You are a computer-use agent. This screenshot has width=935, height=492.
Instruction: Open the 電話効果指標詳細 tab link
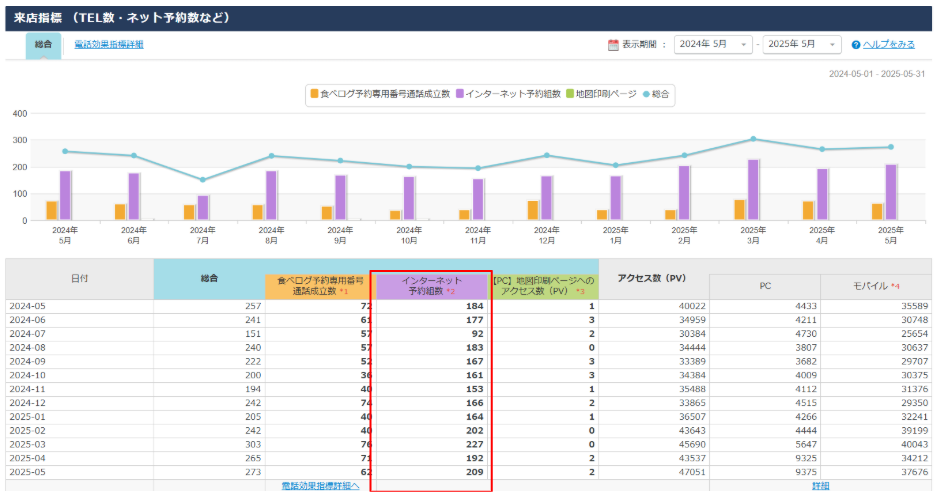(109, 45)
